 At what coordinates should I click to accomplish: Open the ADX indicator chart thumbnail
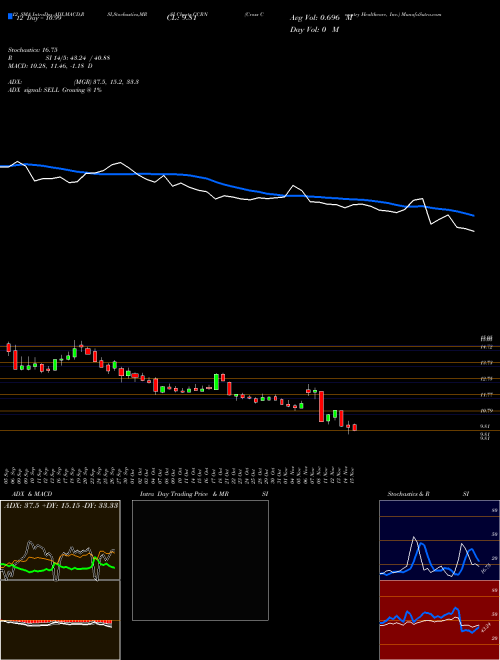coord(60,540)
